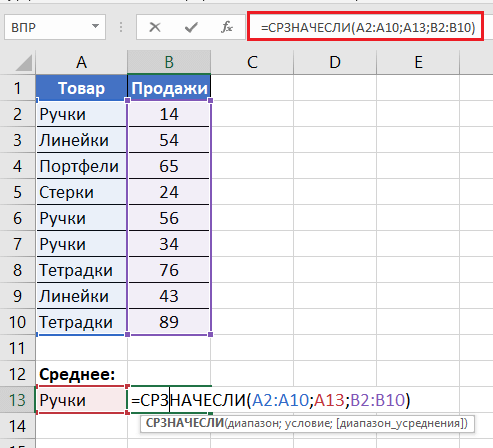Click the three-dot formula bar resize handle

point(121,27)
